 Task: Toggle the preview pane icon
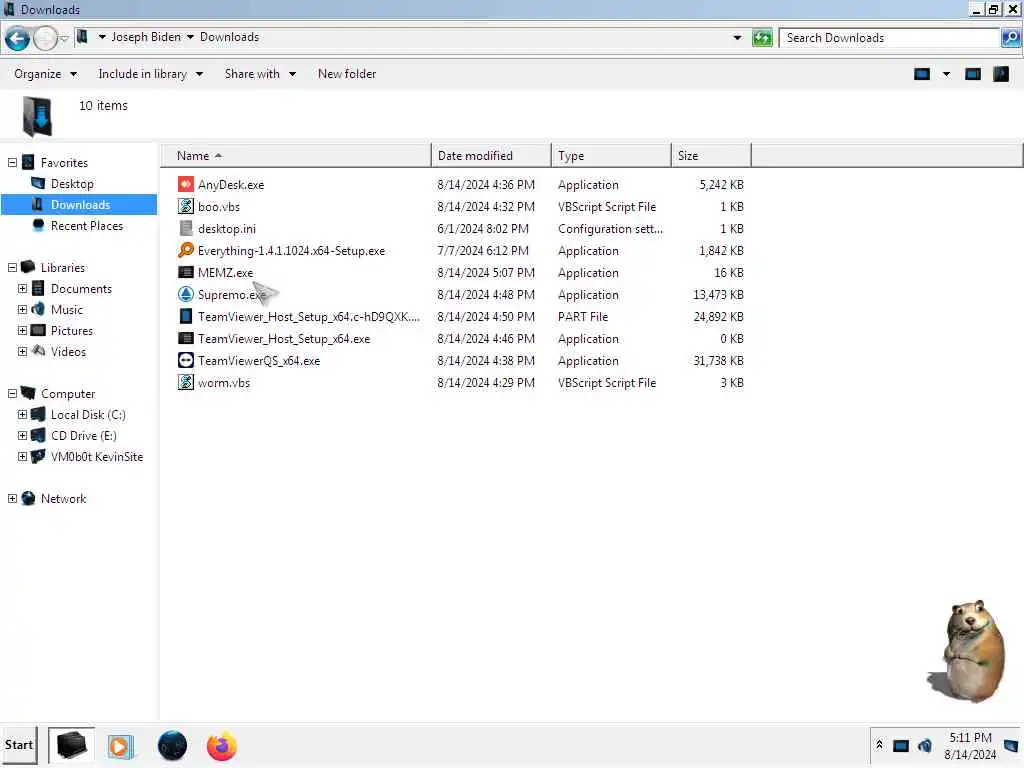click(x=972, y=74)
